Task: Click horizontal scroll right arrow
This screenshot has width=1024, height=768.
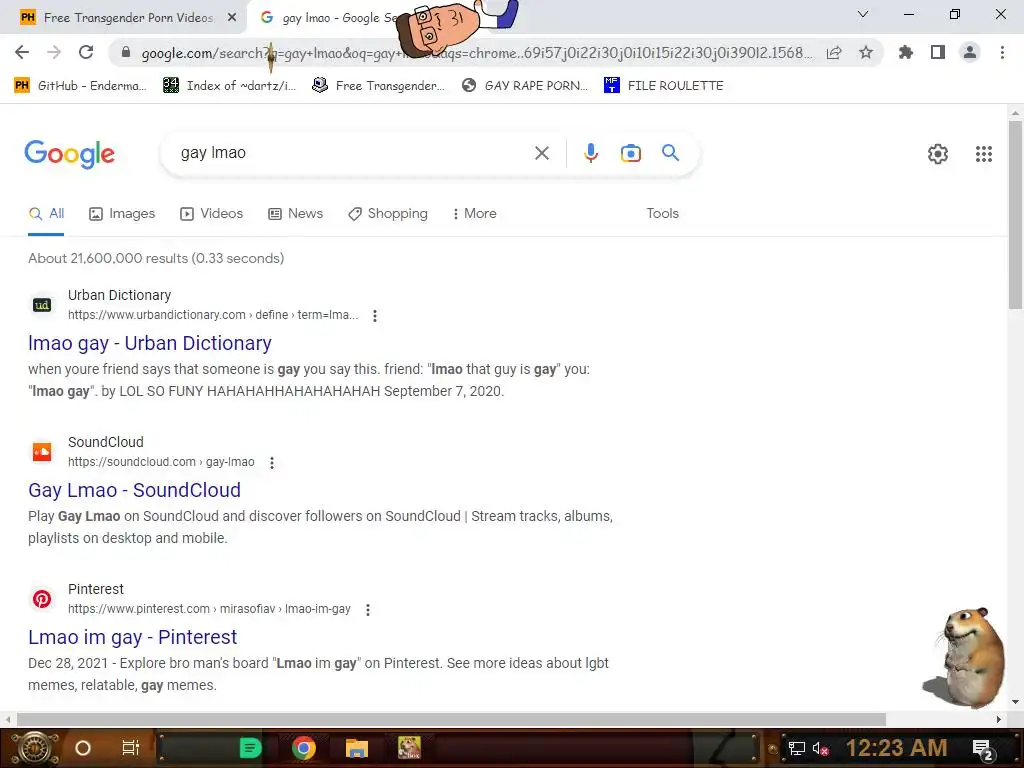Action: pyautogui.click(x=999, y=719)
